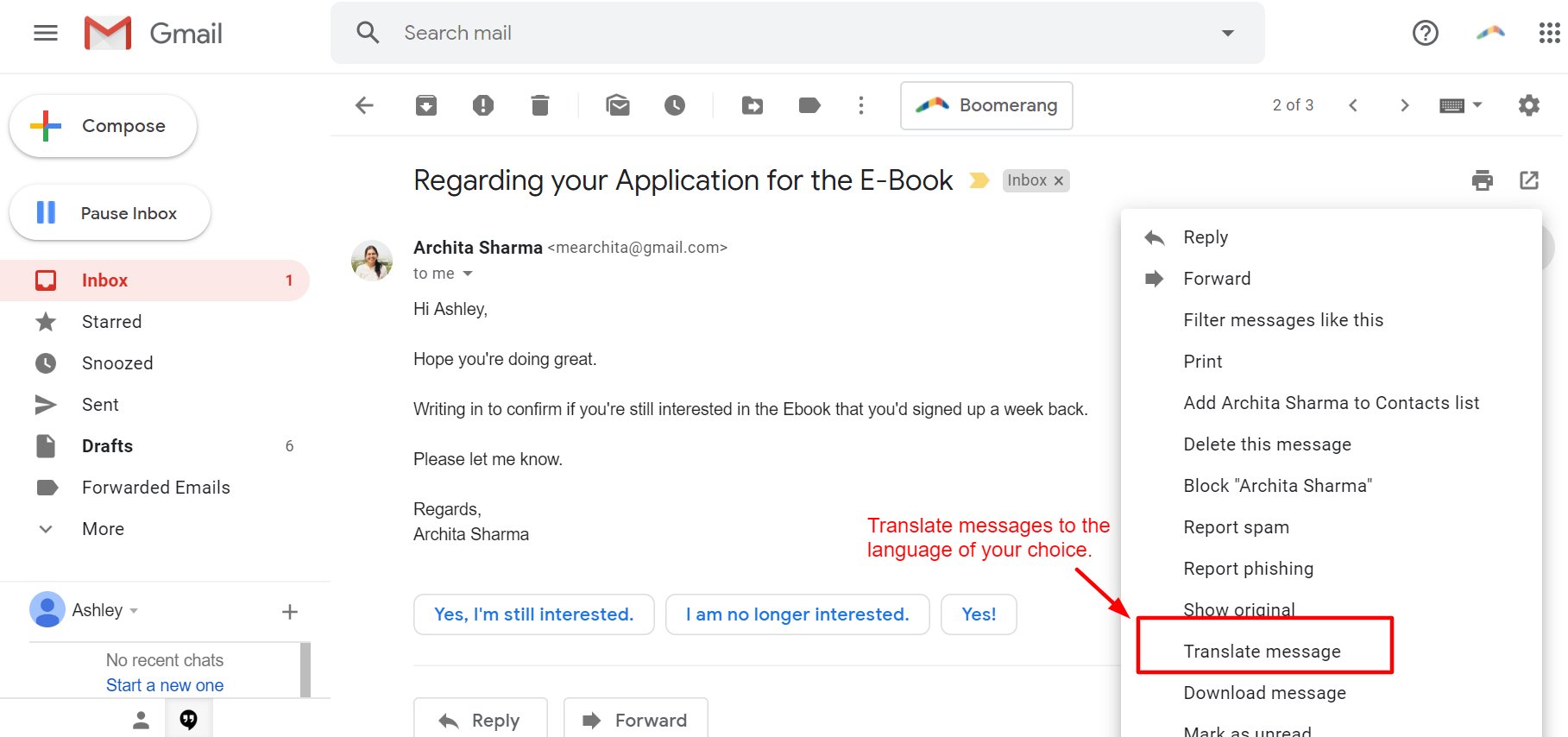
Task: Open email in new window icon
Action: coord(1529,180)
